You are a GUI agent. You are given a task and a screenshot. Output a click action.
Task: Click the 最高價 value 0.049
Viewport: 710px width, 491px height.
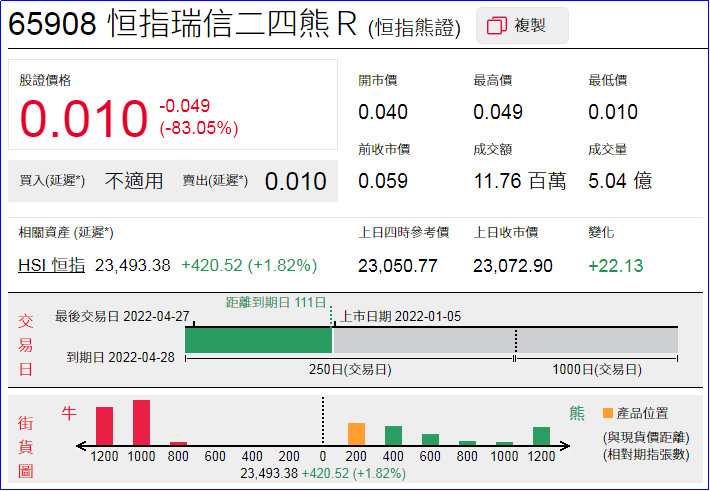coord(498,112)
